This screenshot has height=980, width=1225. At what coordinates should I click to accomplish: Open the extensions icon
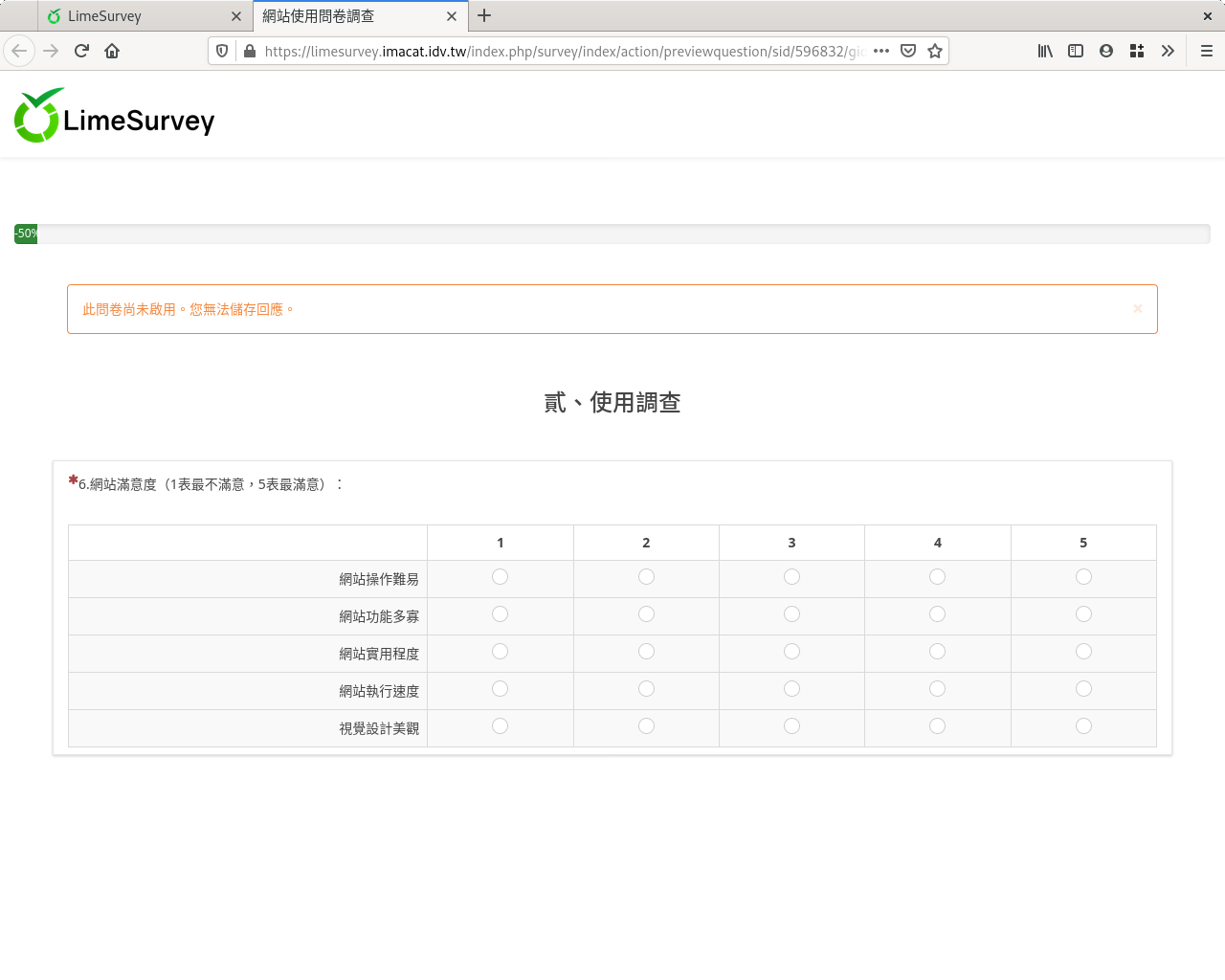pos(1137,51)
